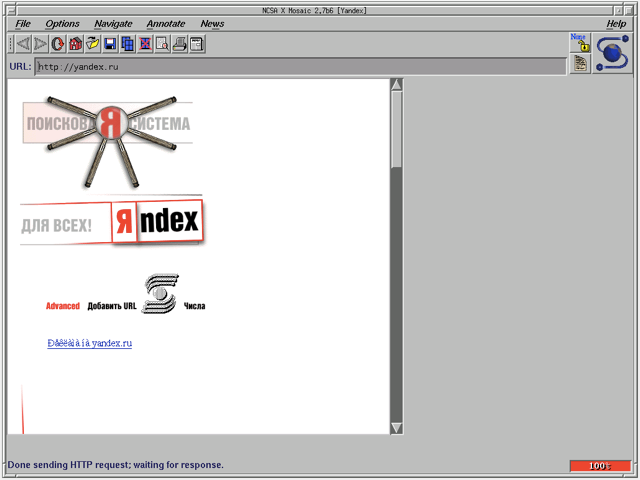Open the Navigate menu
This screenshot has width=640, height=480.
point(113,23)
